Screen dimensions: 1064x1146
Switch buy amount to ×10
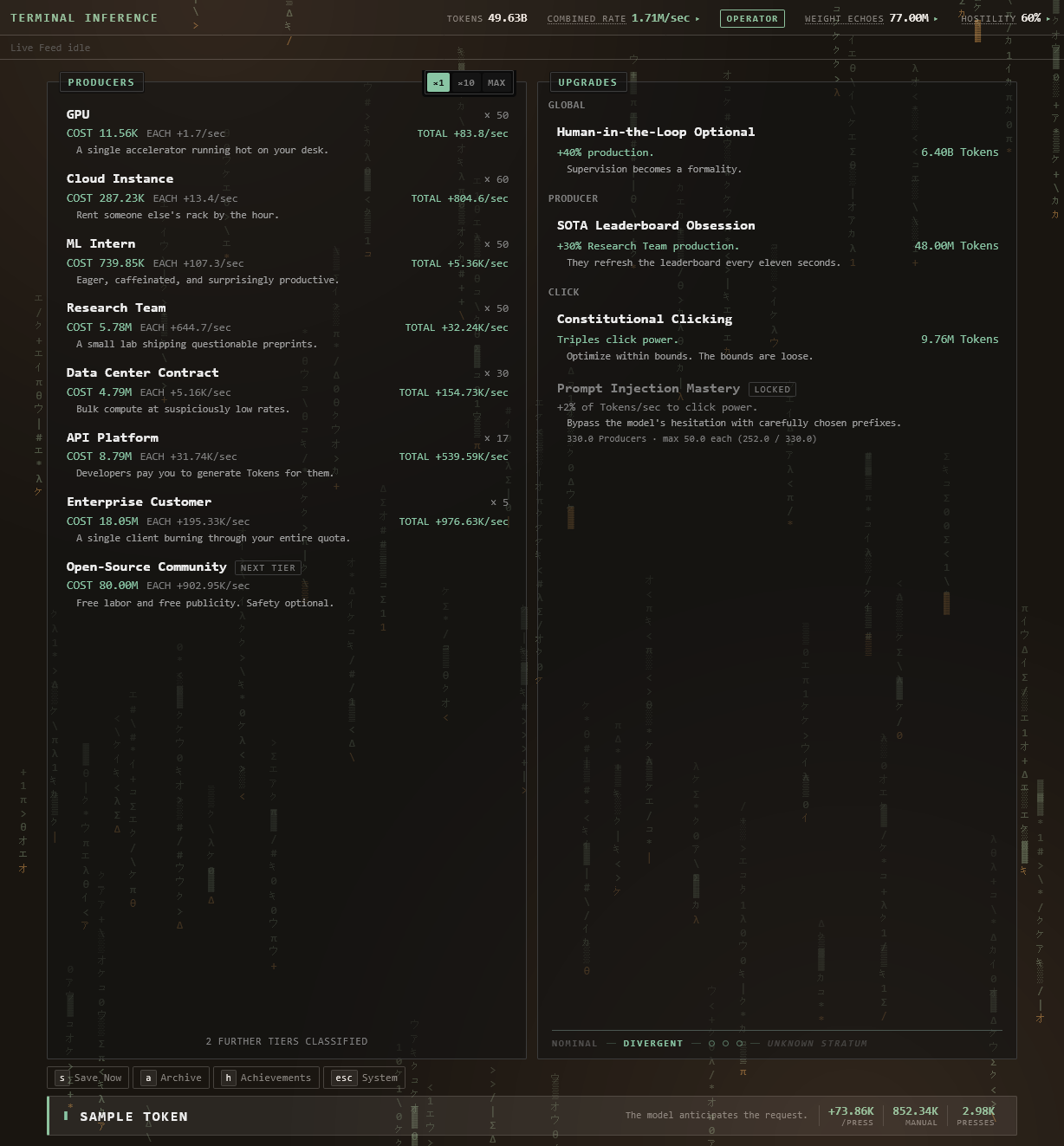tap(466, 83)
